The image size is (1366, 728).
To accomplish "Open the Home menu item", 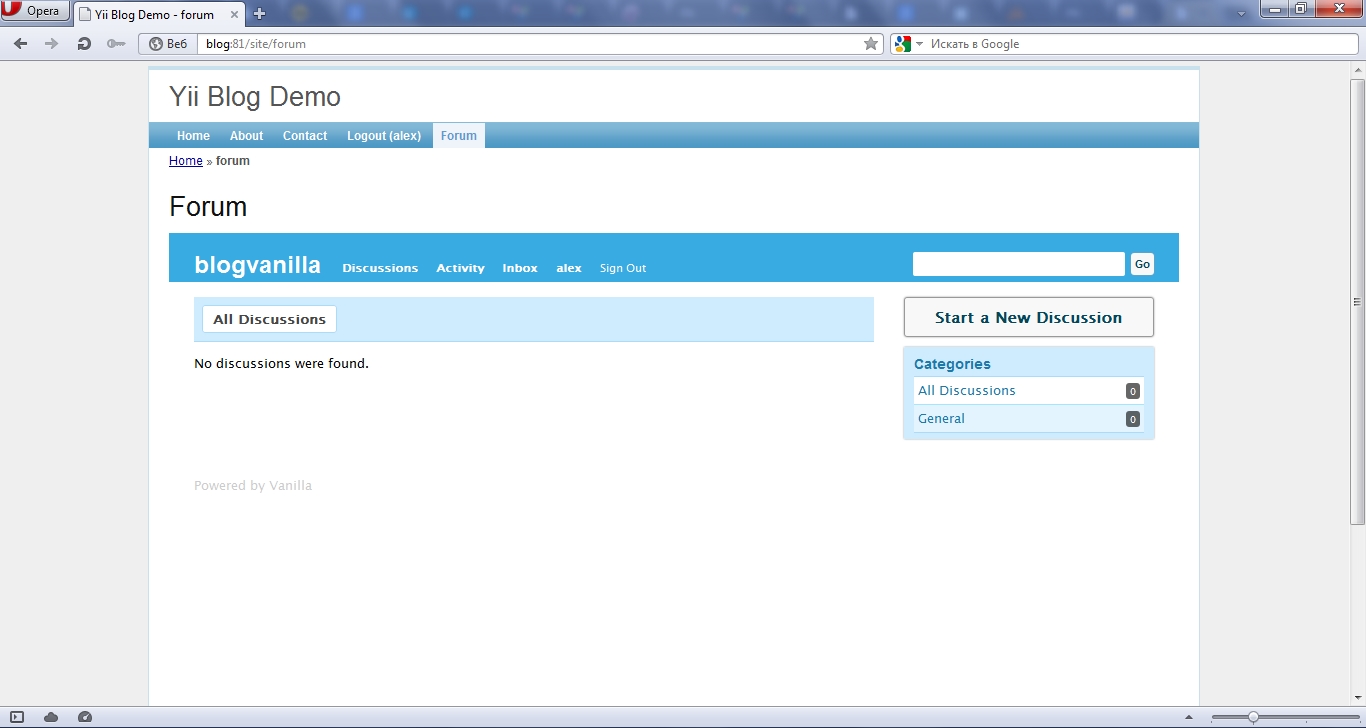I will tap(193, 136).
